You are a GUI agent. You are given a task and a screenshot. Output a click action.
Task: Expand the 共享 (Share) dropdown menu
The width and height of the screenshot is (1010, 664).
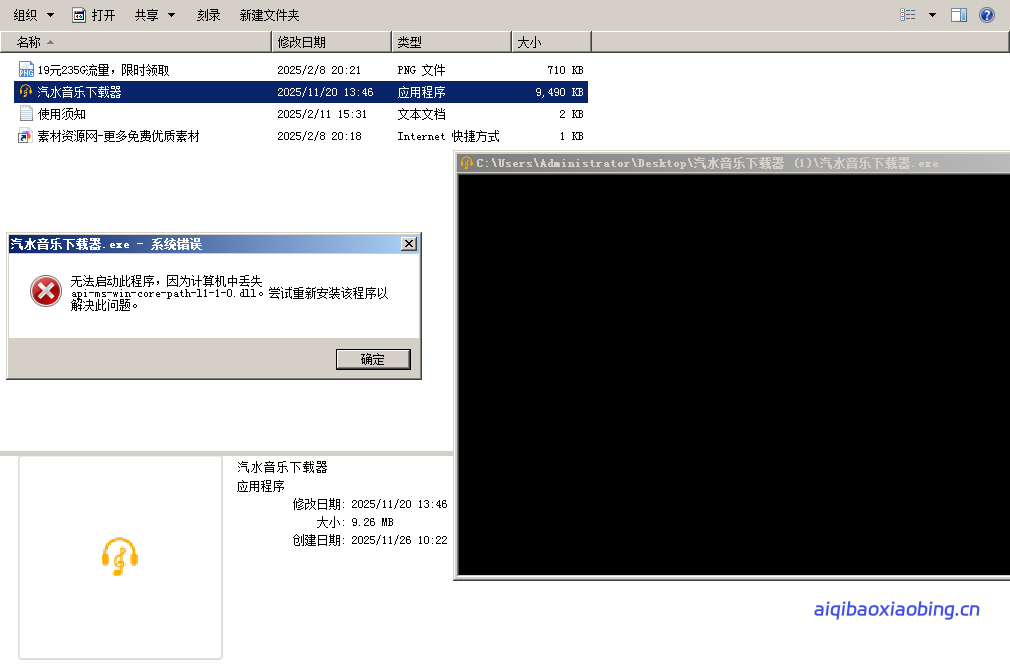click(x=155, y=15)
